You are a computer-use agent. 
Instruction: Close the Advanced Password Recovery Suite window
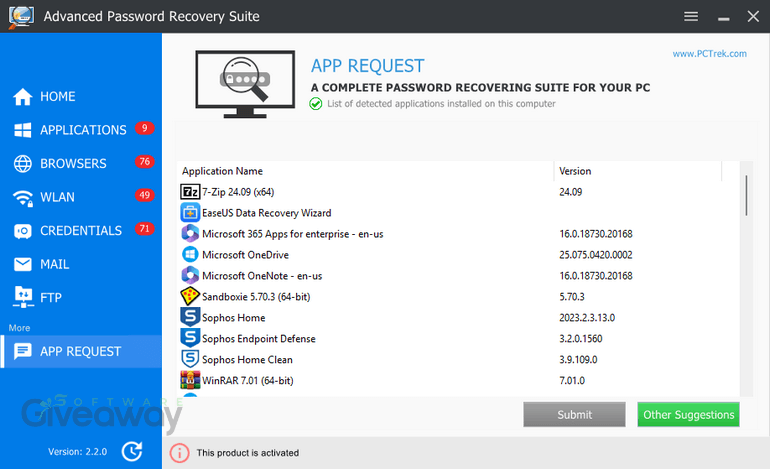tap(753, 16)
